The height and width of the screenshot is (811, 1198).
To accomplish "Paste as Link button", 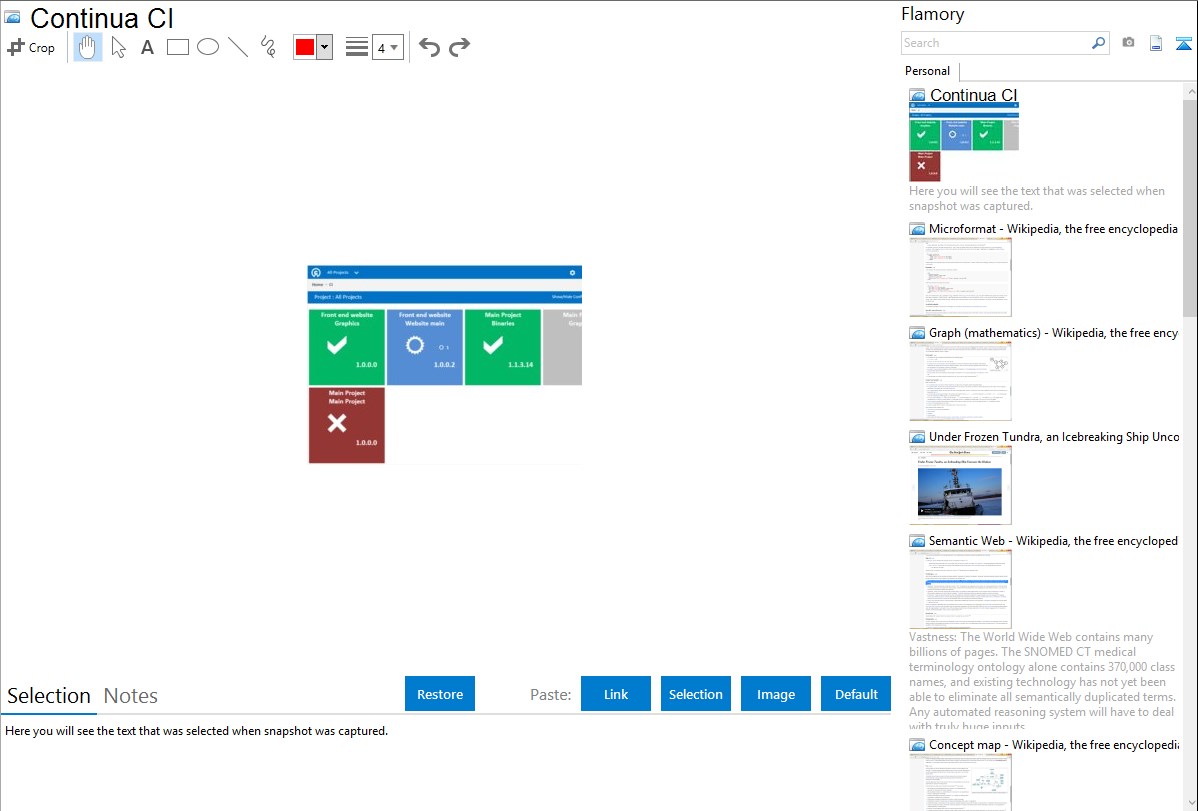I will click(616, 694).
